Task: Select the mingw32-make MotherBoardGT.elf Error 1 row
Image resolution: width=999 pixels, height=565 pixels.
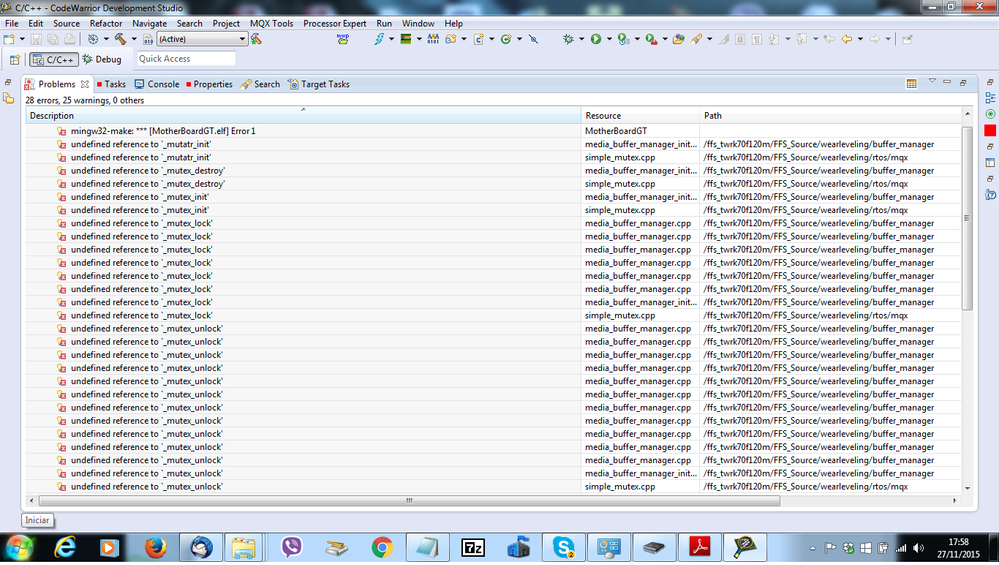Action: [494, 131]
